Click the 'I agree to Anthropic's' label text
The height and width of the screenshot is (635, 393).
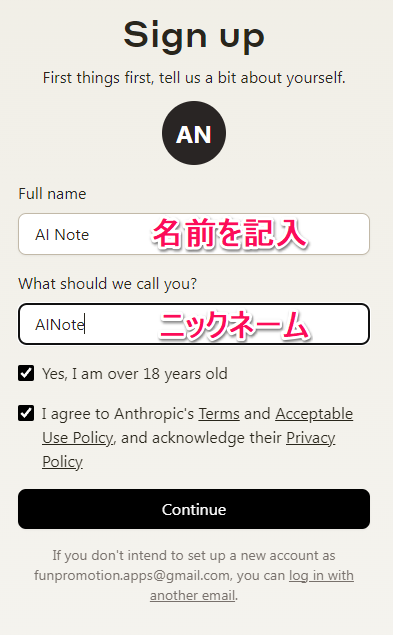118,414
